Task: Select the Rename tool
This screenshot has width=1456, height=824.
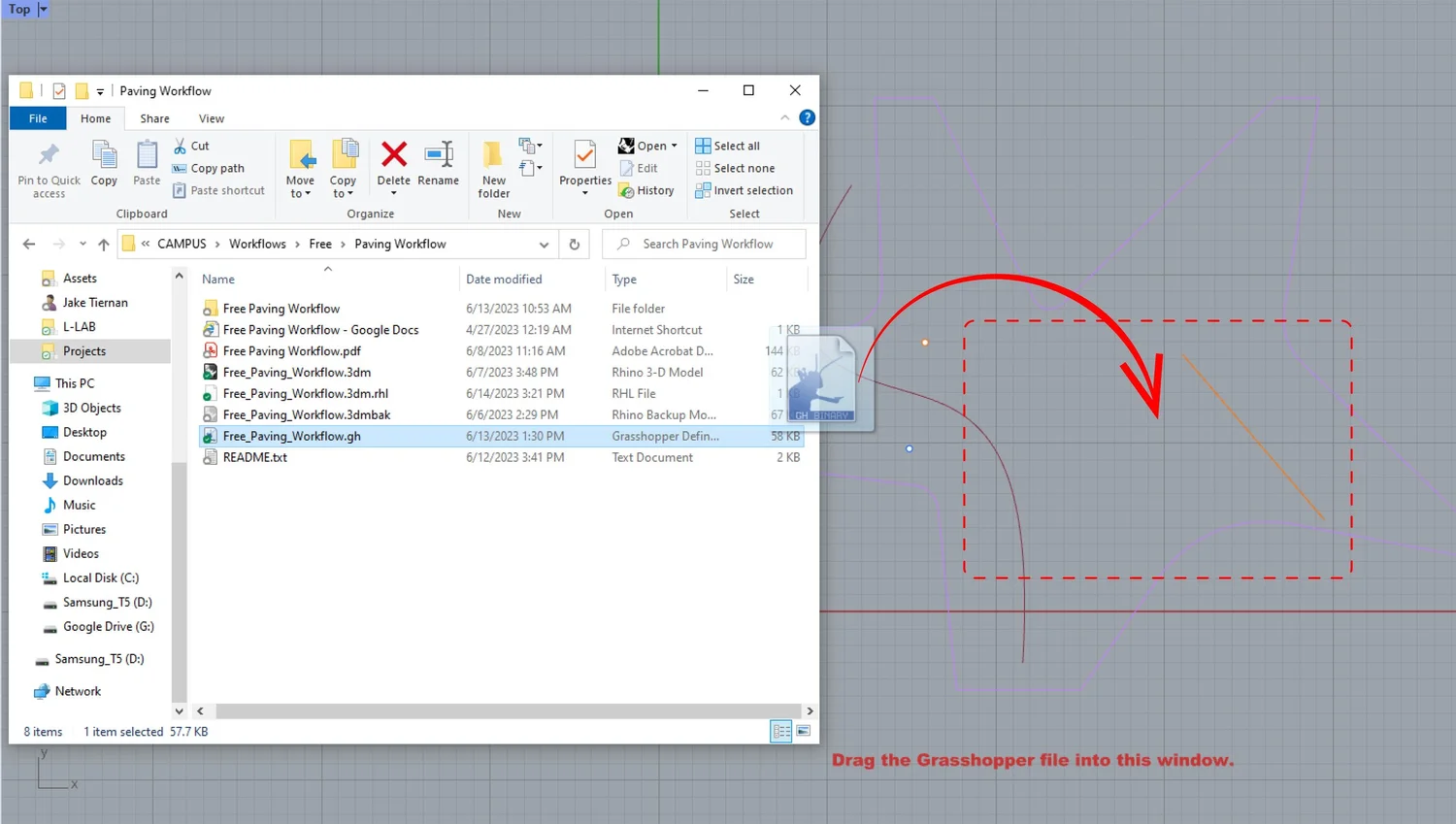Action: (438, 165)
